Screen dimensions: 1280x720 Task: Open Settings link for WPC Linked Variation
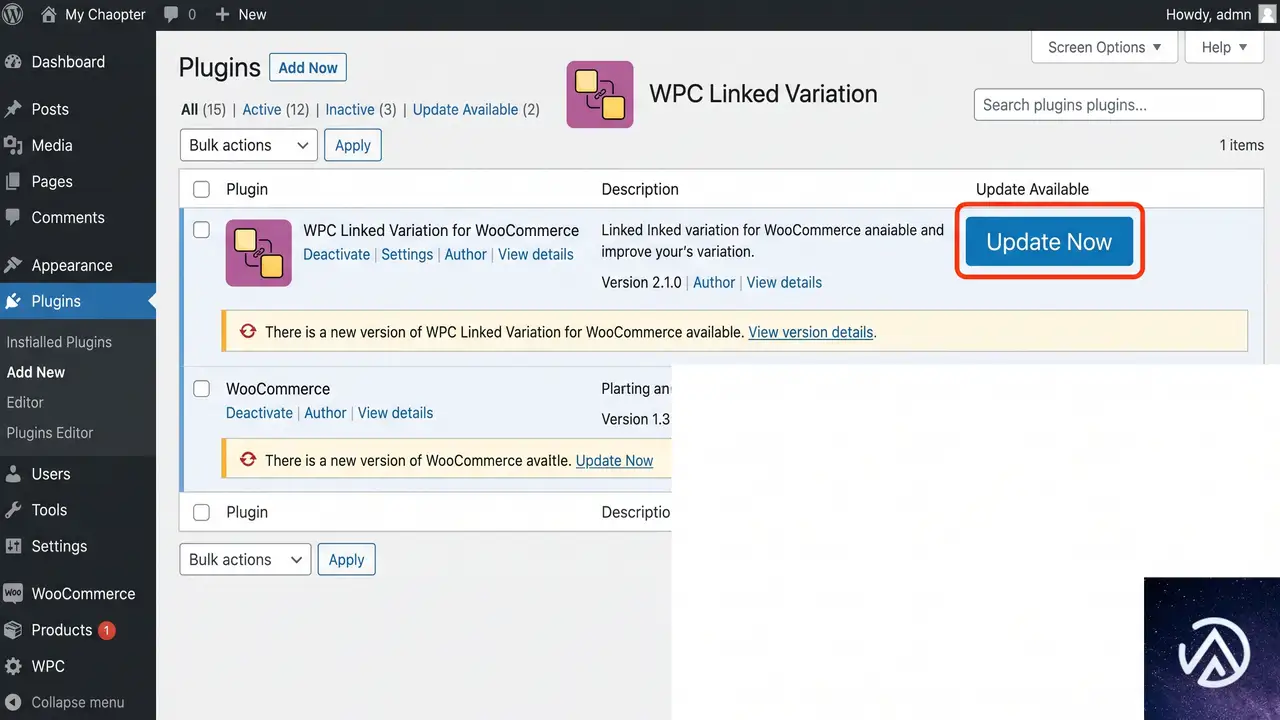(x=407, y=254)
